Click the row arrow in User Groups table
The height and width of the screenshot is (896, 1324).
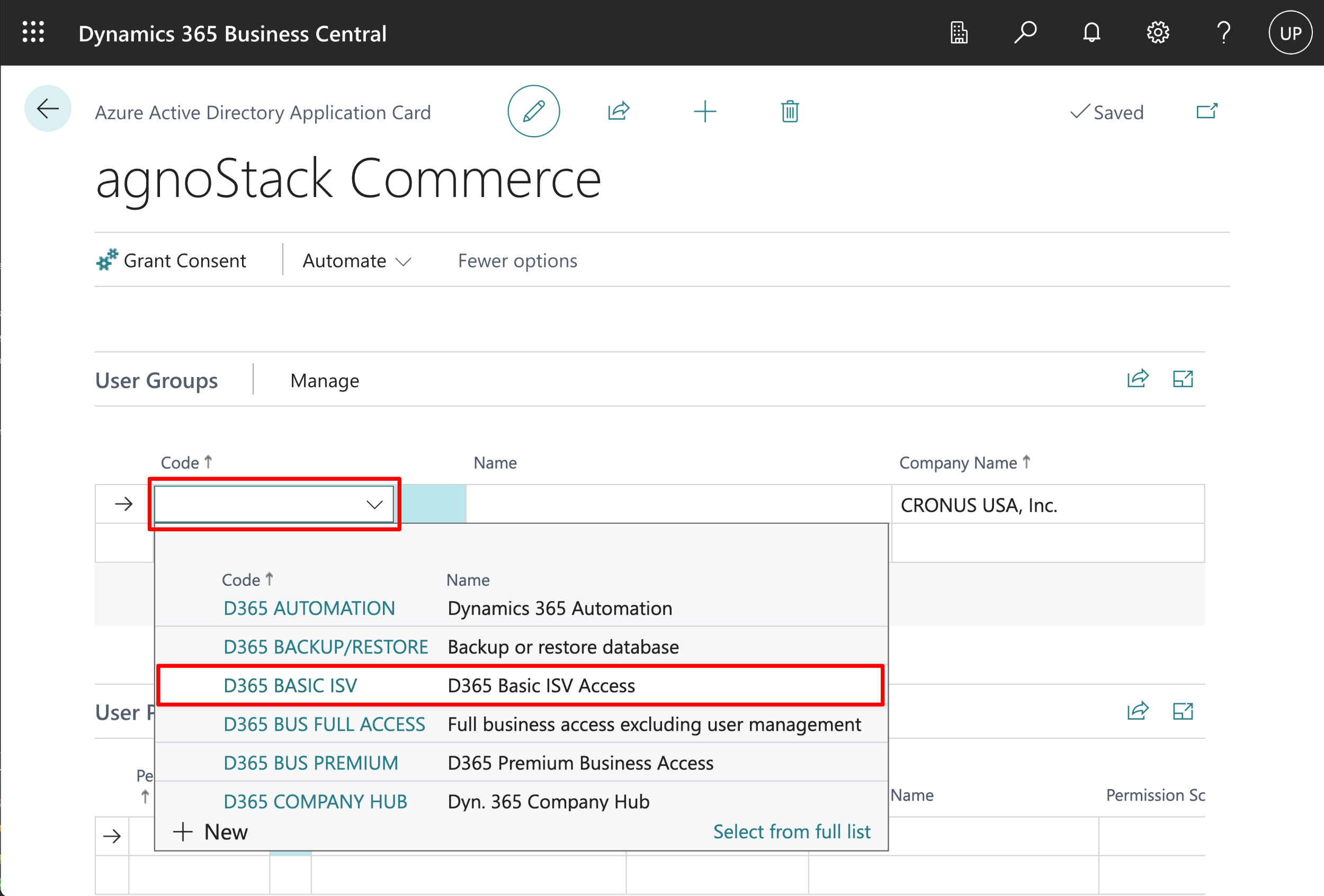point(123,504)
